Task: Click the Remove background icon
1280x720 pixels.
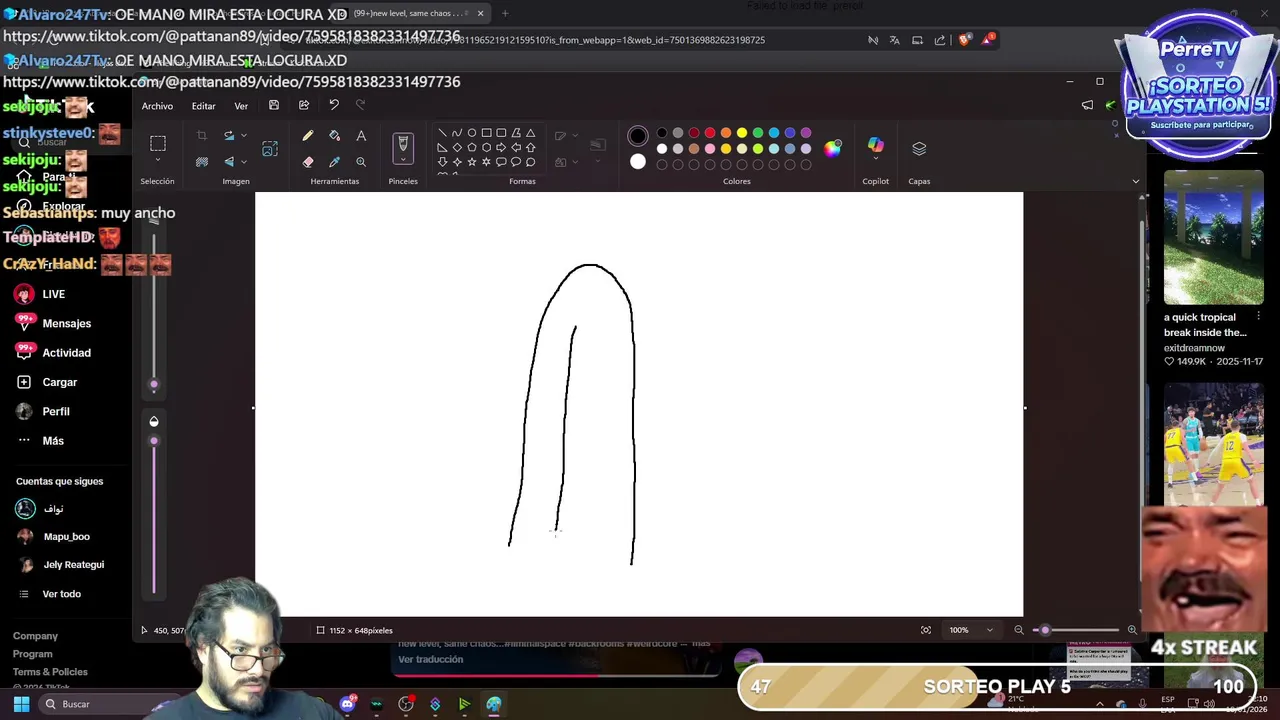Action: point(202,162)
